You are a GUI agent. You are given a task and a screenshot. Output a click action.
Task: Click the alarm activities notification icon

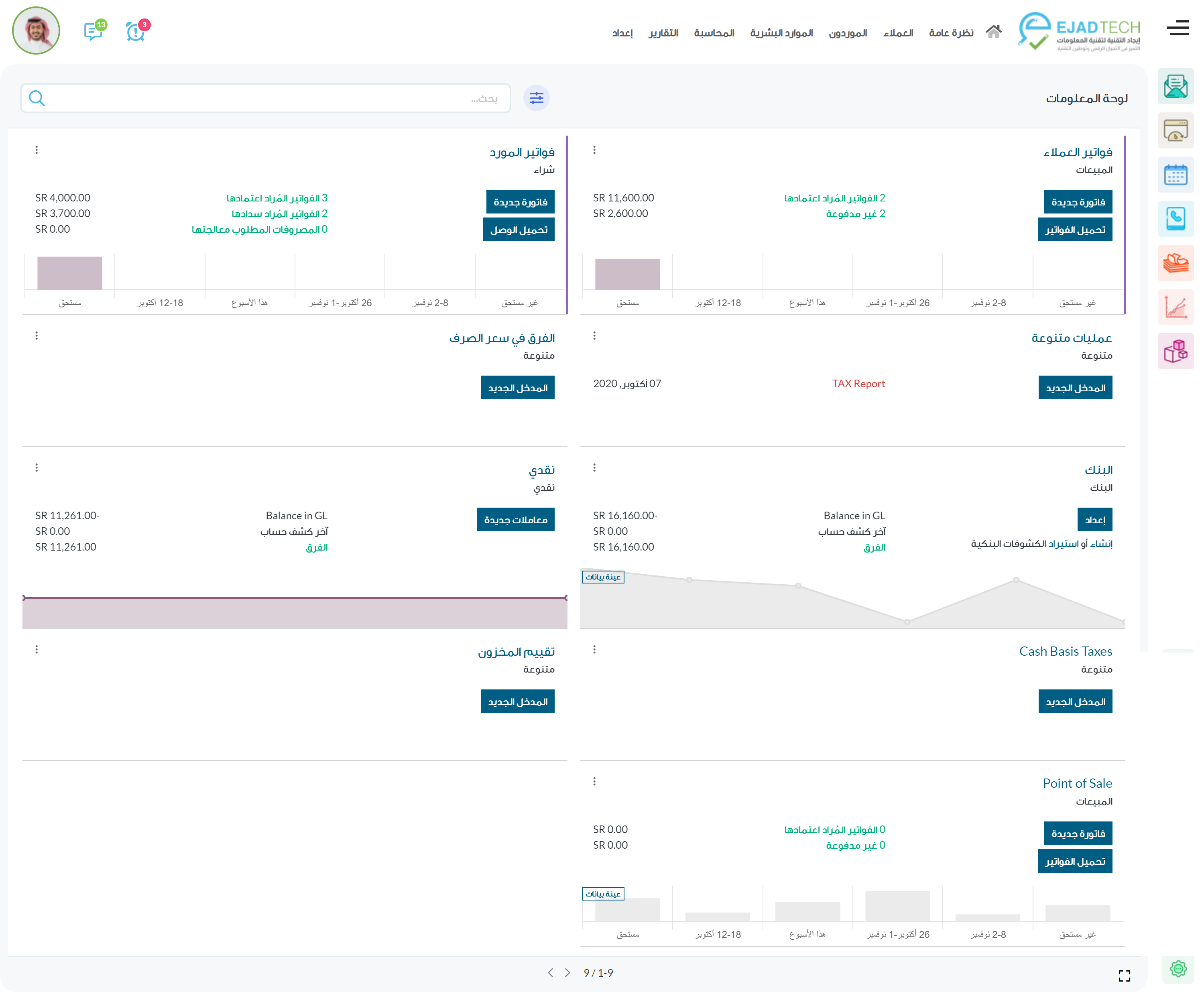click(x=135, y=31)
